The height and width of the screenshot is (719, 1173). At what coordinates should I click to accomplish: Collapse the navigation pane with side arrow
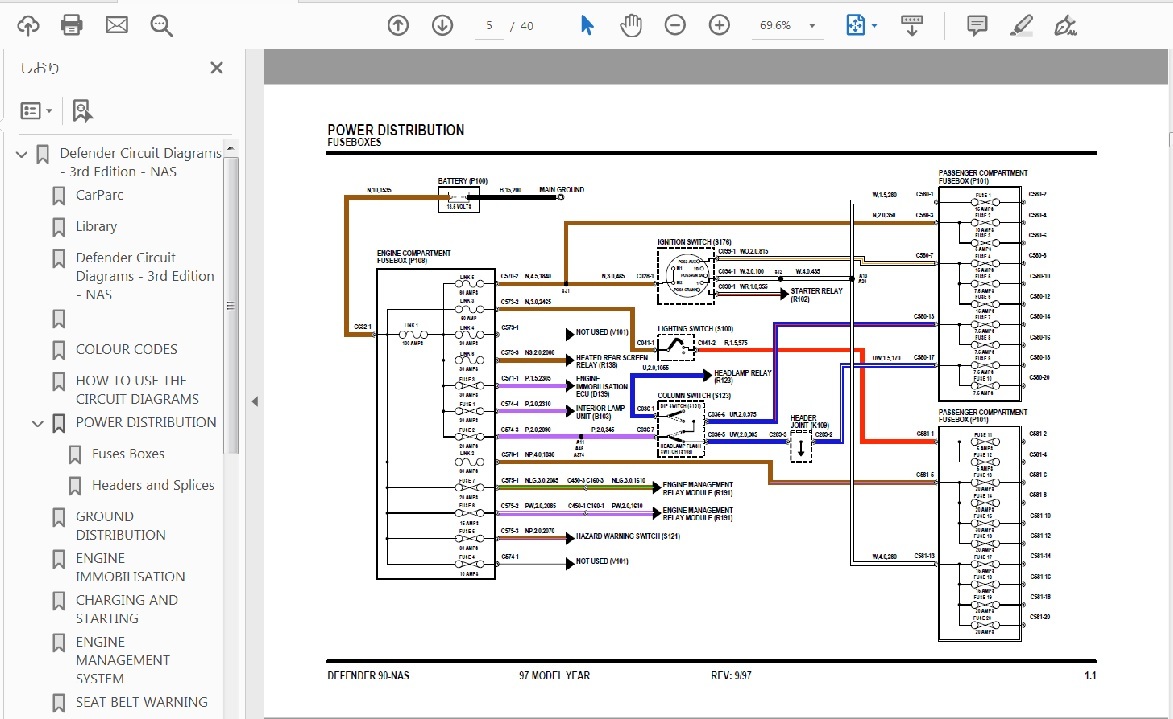[x=254, y=402]
